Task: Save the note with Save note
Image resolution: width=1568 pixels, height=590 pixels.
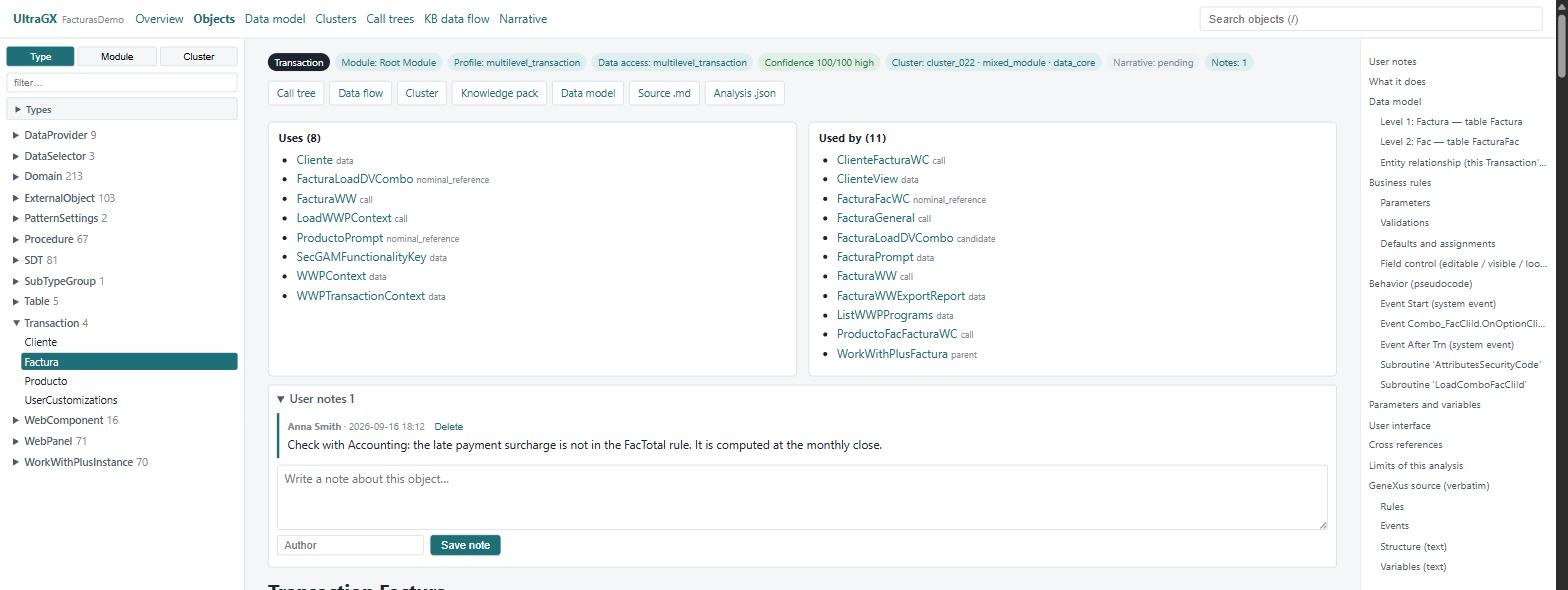Action: pos(465,545)
